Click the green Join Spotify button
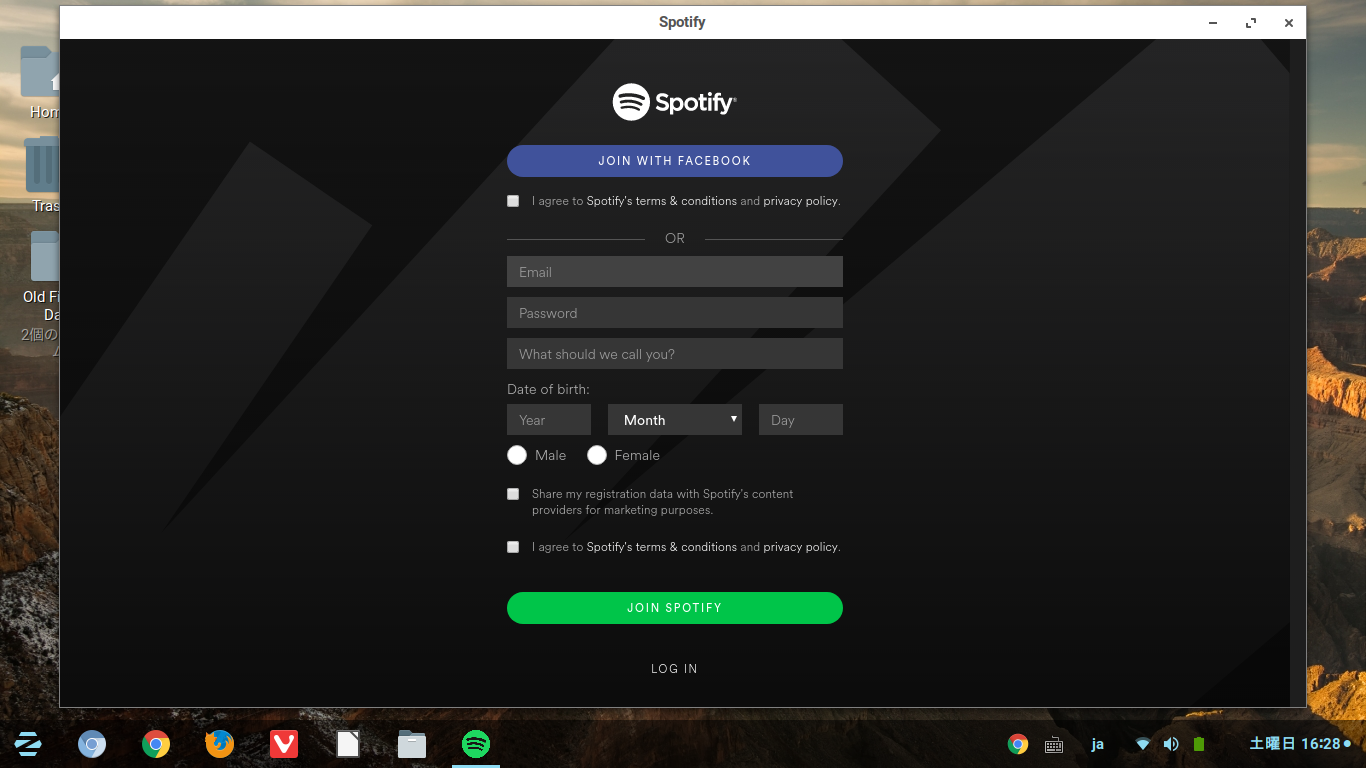 click(x=675, y=608)
